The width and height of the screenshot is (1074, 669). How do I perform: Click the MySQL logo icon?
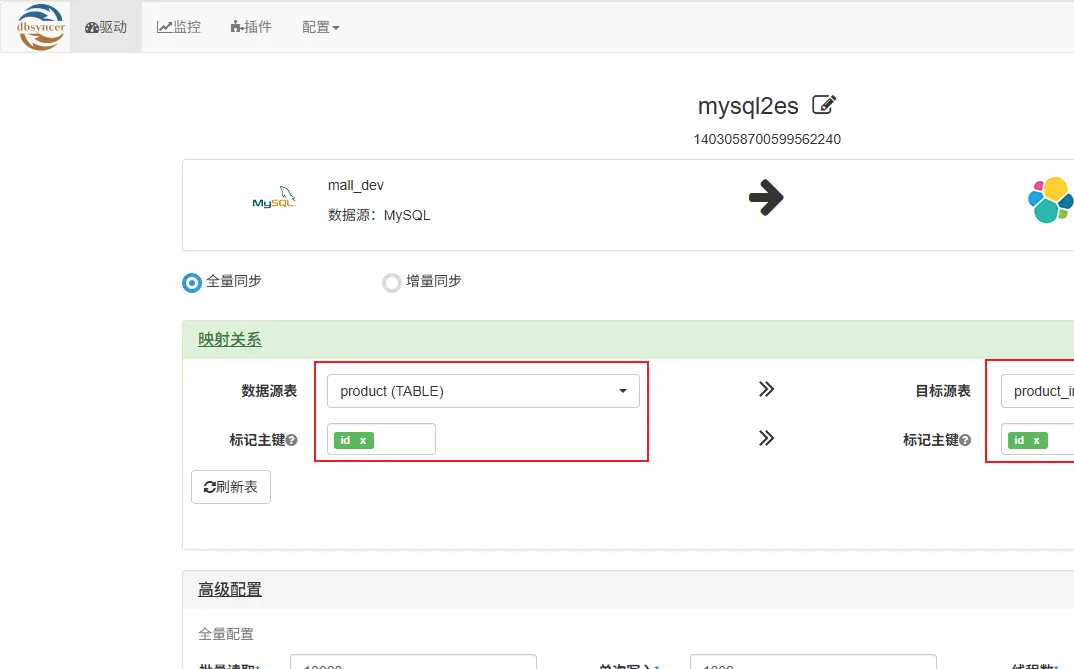273,197
